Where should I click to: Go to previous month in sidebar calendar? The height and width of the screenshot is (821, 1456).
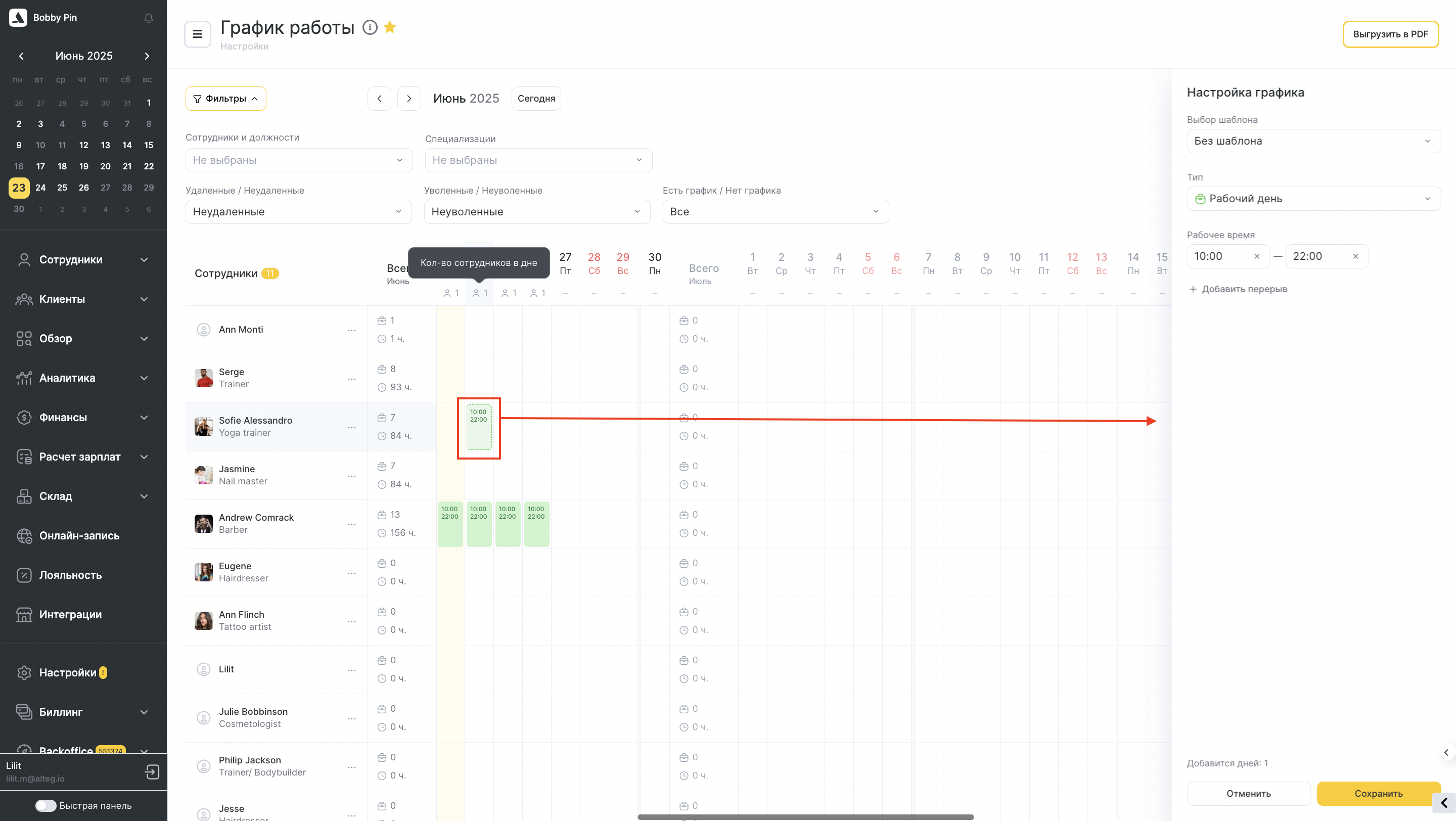(21, 56)
